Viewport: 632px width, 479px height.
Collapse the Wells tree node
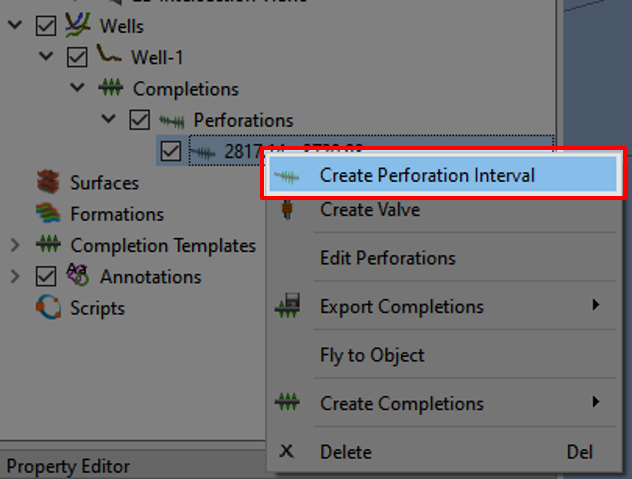[14, 25]
